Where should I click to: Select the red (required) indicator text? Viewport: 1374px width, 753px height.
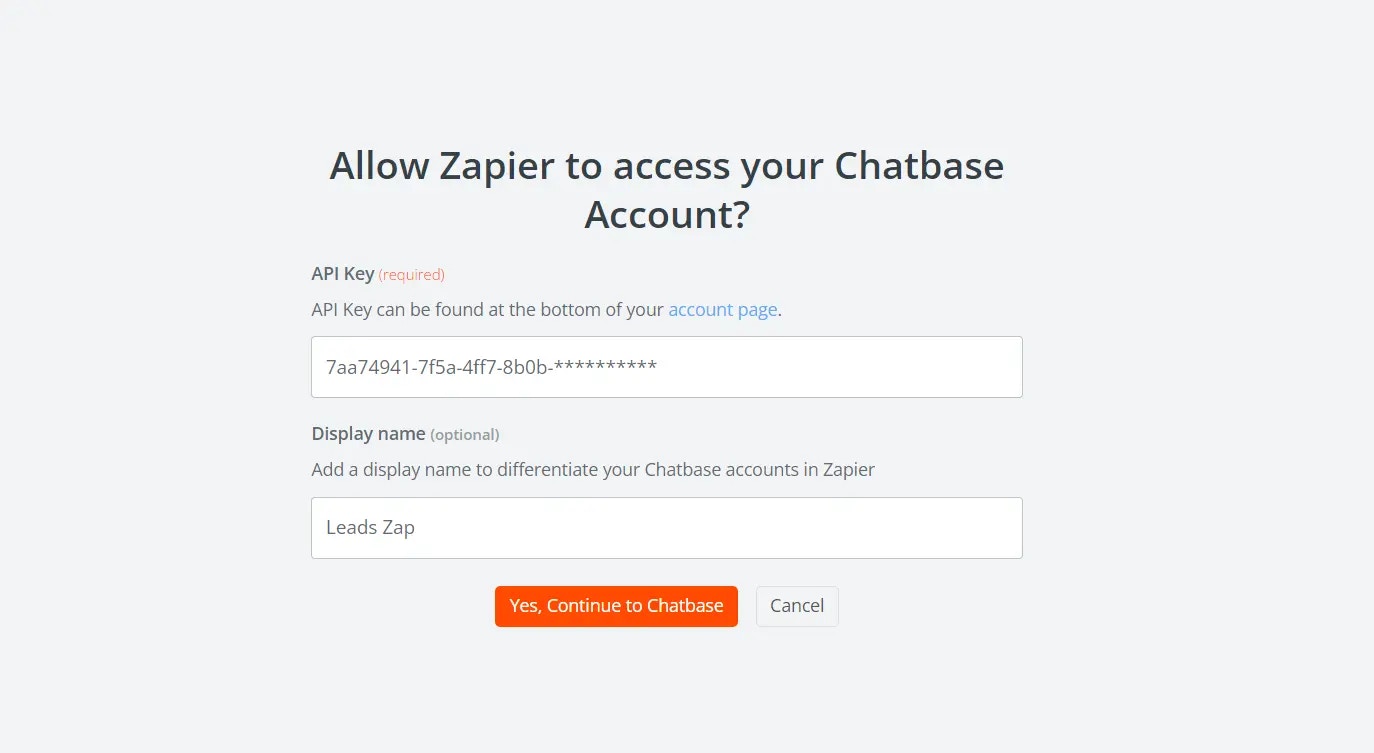(x=411, y=274)
